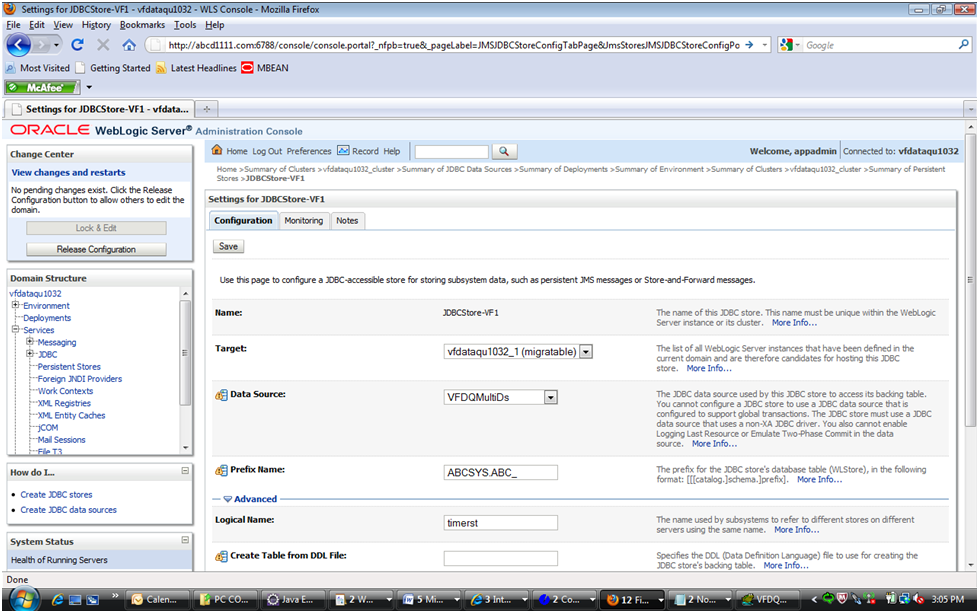Open View changes and restarts link

68,172
